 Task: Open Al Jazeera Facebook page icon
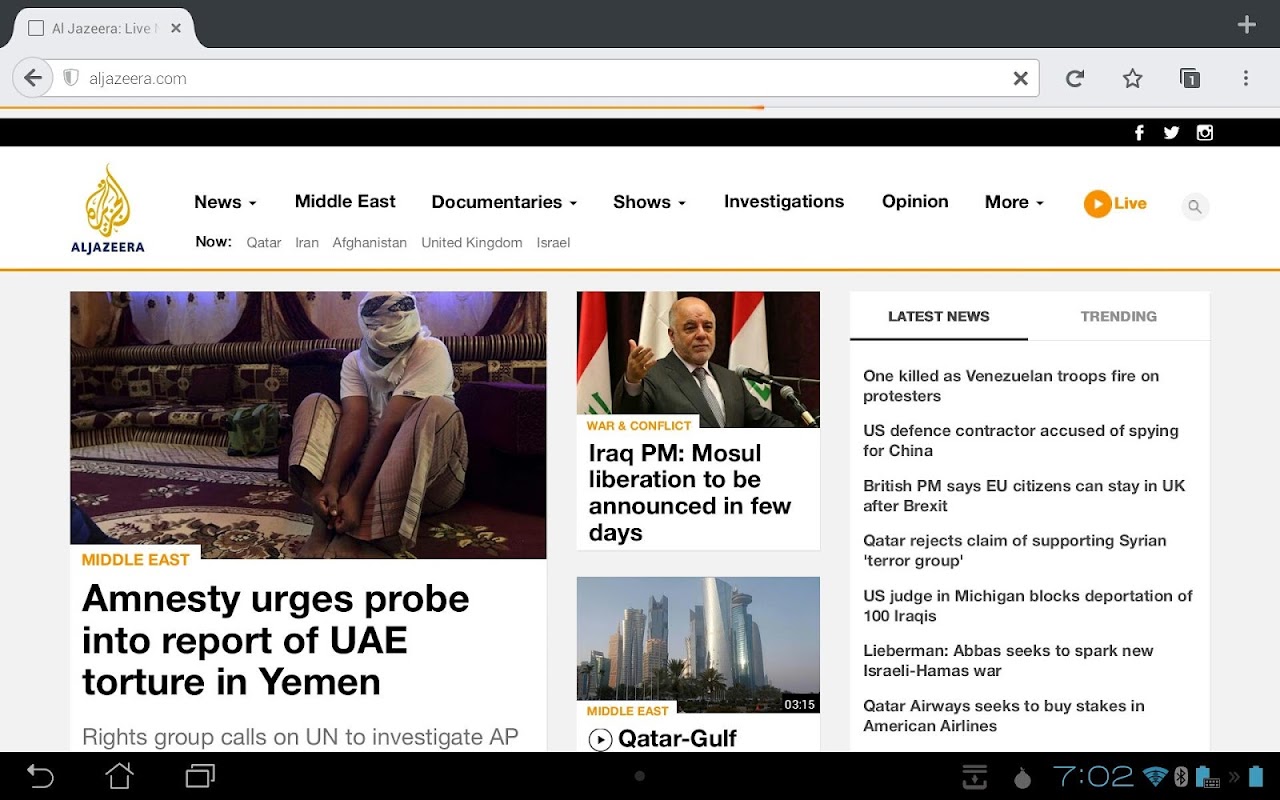1139,133
